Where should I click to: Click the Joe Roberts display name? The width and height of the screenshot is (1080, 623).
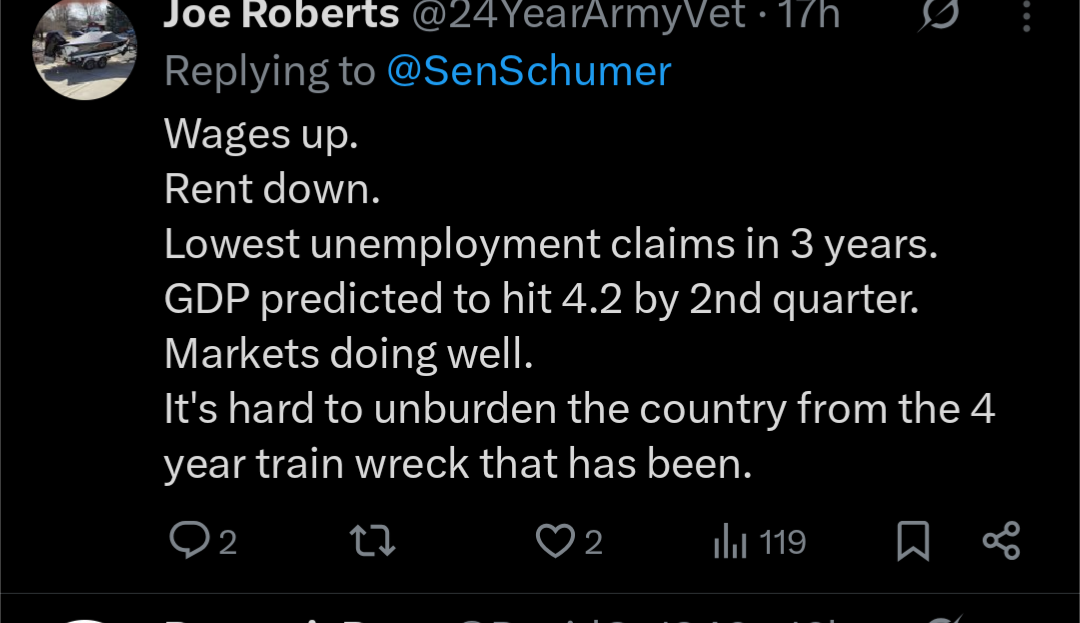(x=280, y=14)
